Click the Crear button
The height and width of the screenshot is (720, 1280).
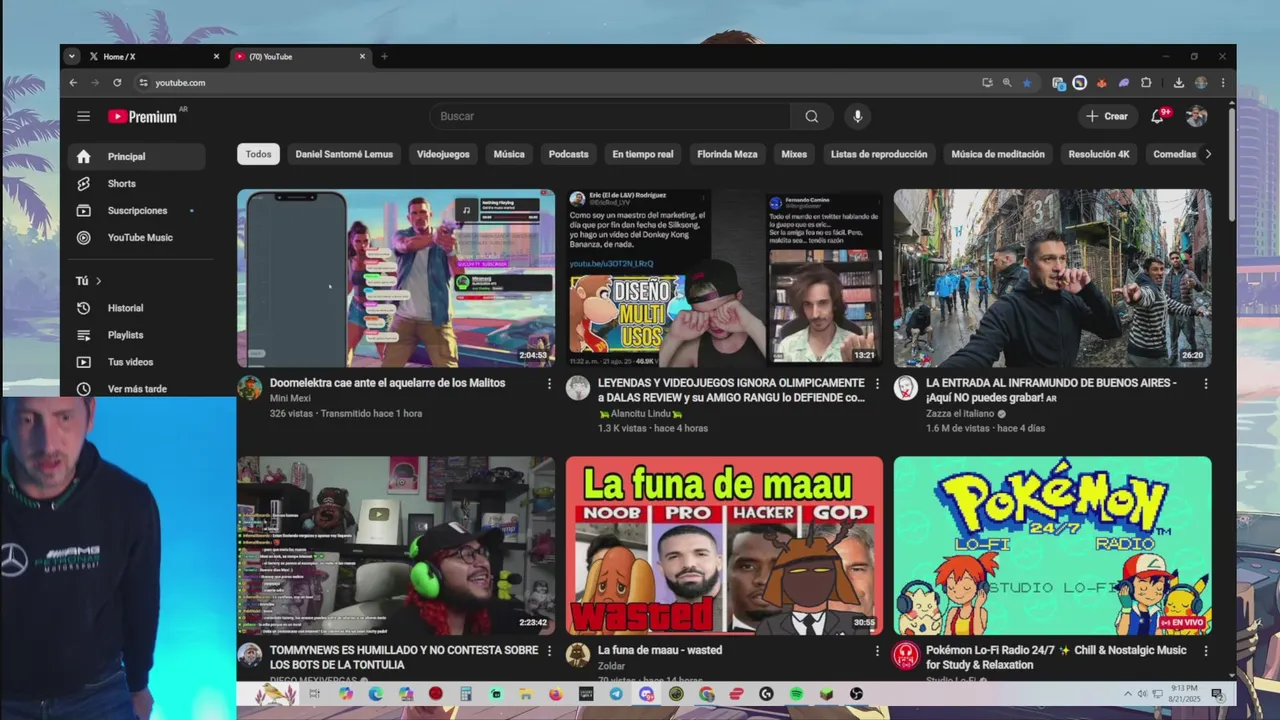click(x=1107, y=116)
